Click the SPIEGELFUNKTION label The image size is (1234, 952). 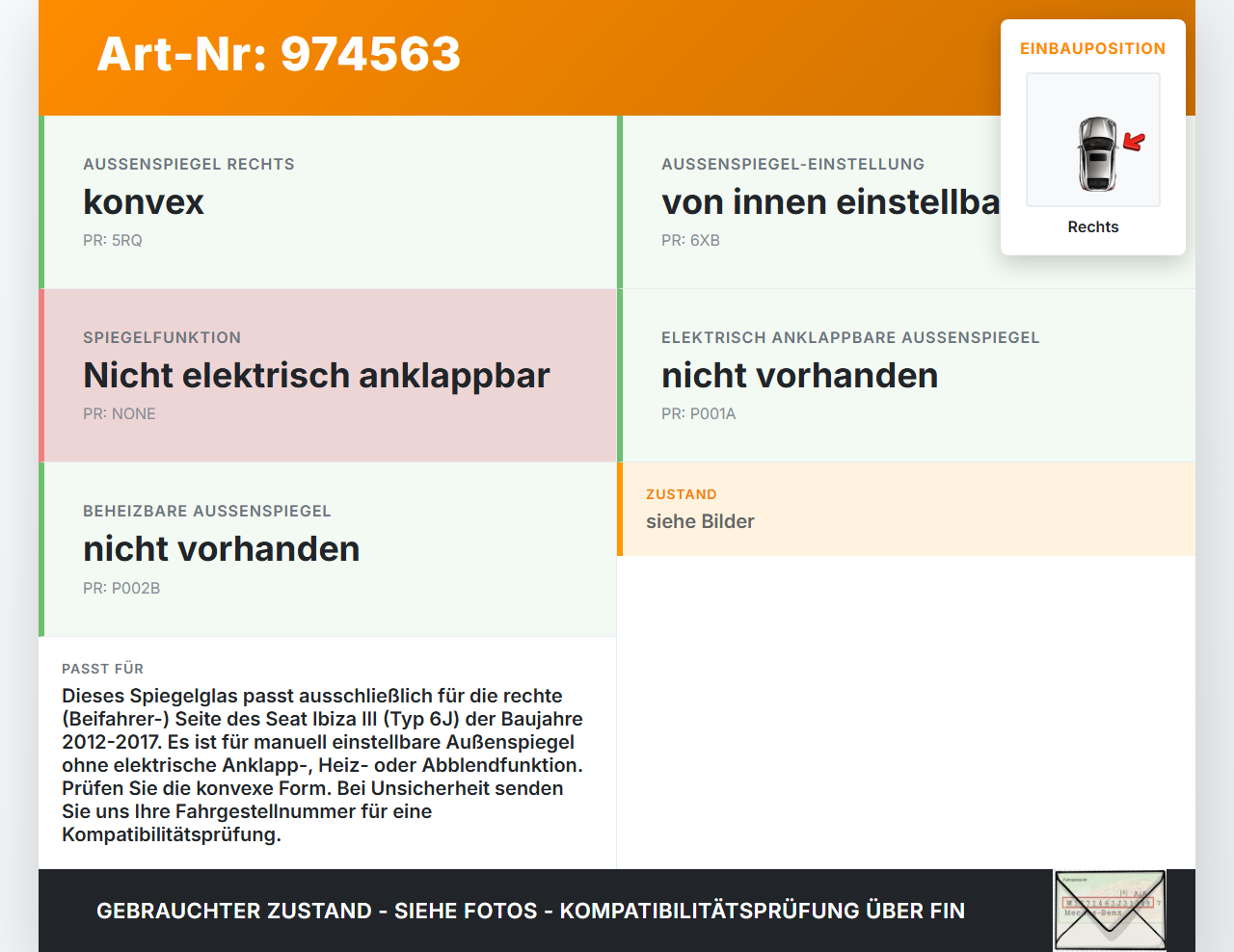pos(162,337)
